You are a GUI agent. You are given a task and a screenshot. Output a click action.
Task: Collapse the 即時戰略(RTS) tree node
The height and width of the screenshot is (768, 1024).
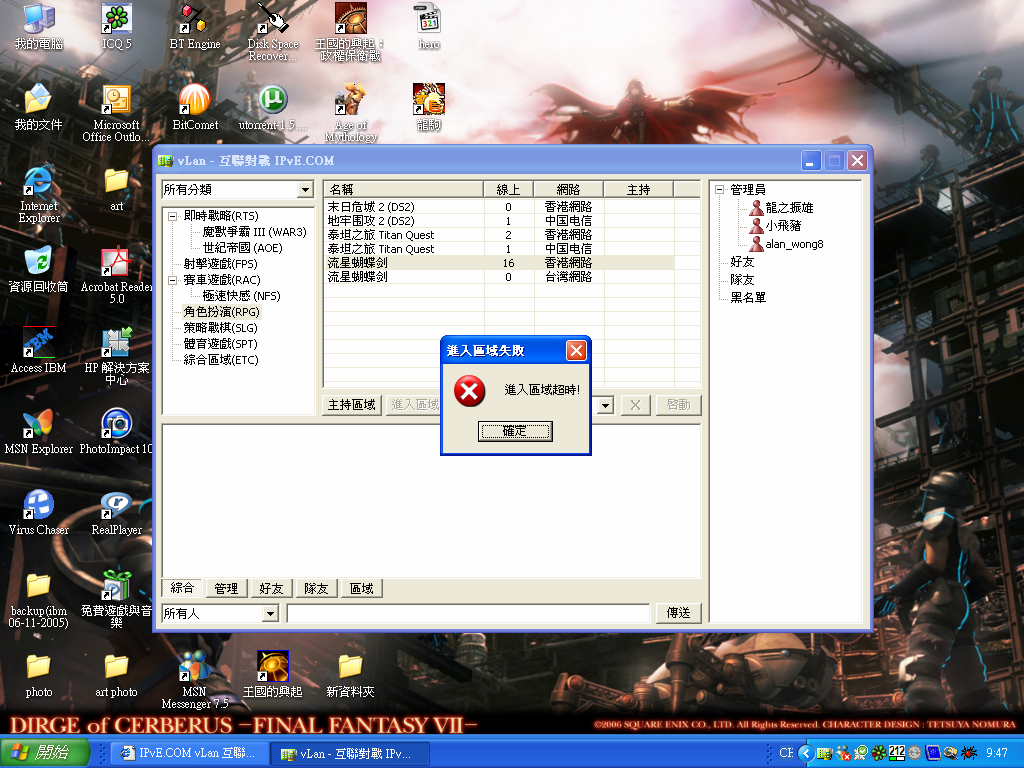coord(172,216)
